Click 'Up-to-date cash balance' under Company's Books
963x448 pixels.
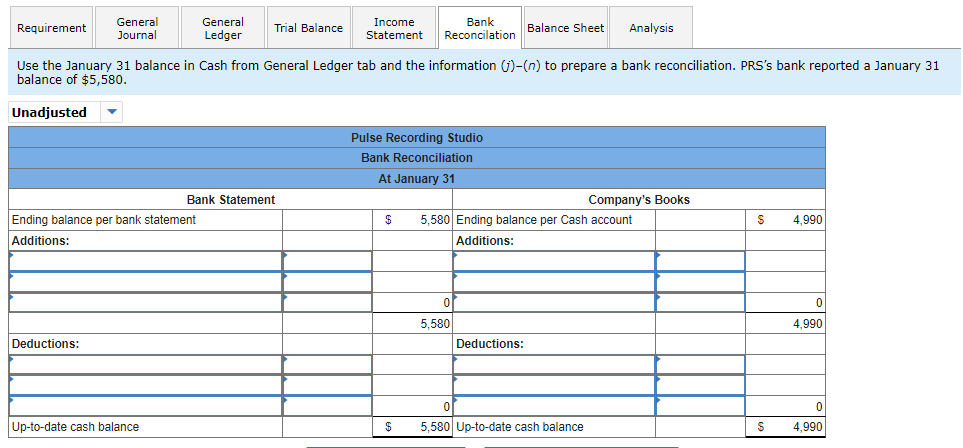coord(520,426)
